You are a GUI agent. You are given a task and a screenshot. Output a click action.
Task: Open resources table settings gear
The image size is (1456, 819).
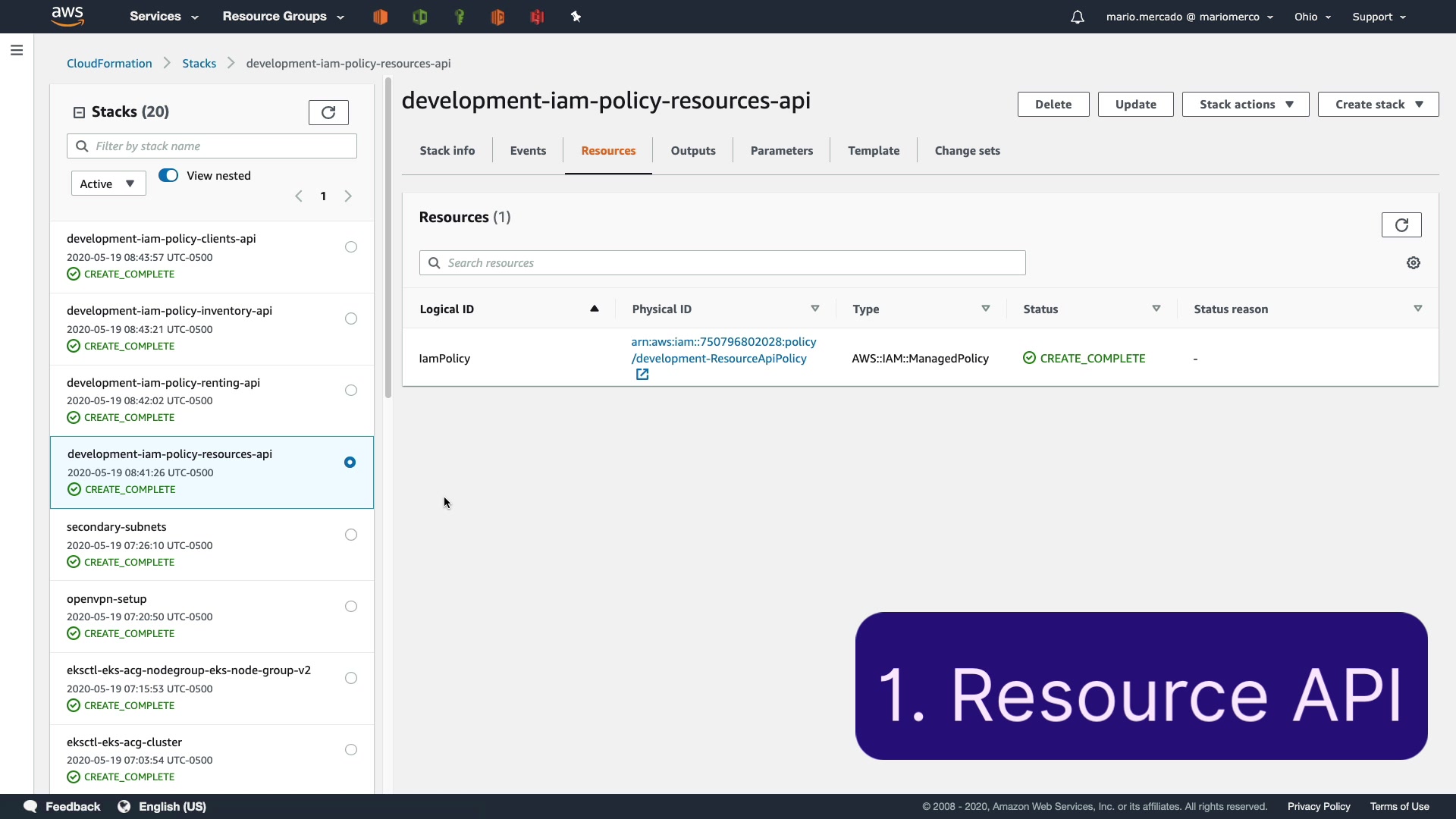pyautogui.click(x=1414, y=263)
